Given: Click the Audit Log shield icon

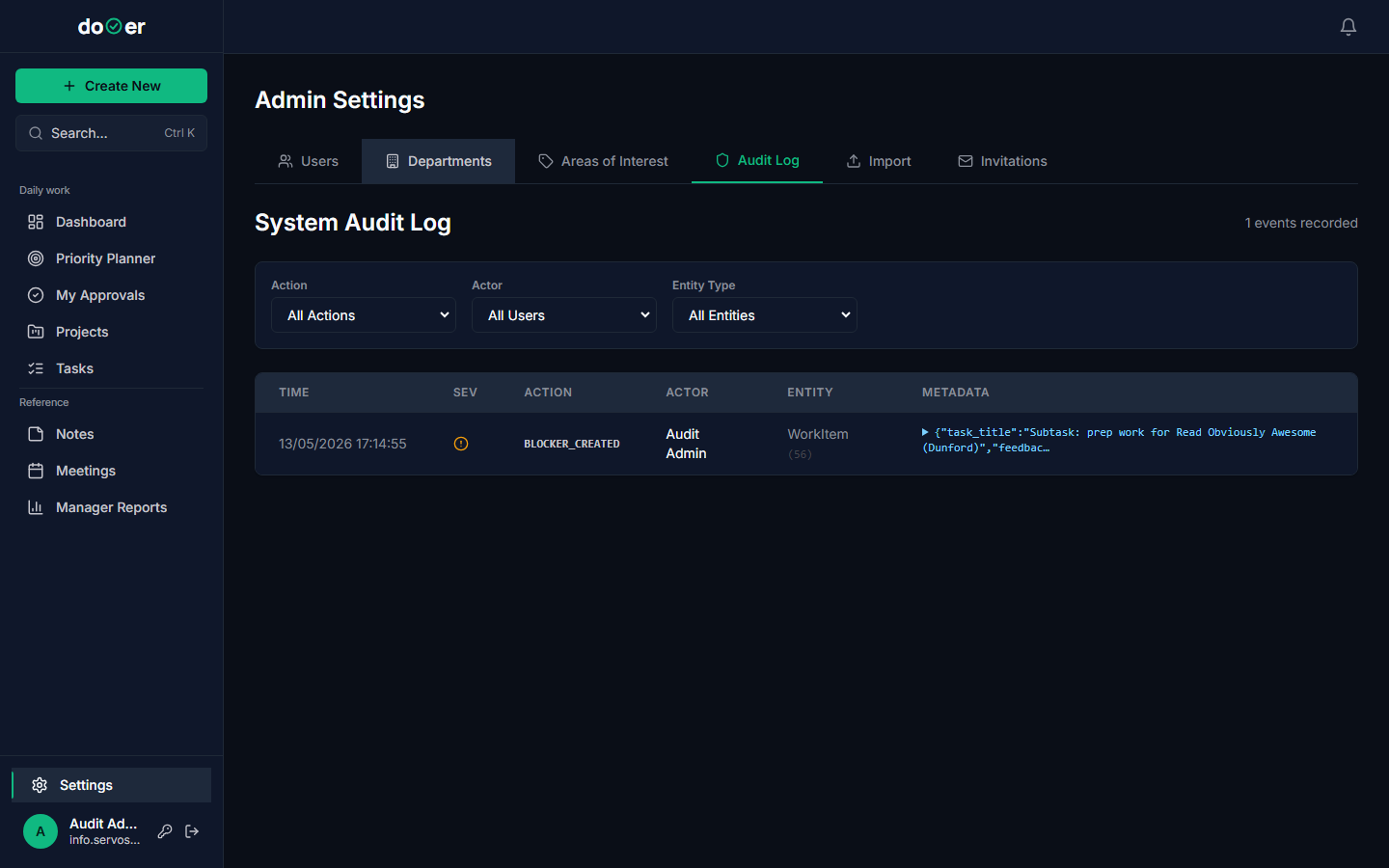Looking at the screenshot, I should coord(722,160).
